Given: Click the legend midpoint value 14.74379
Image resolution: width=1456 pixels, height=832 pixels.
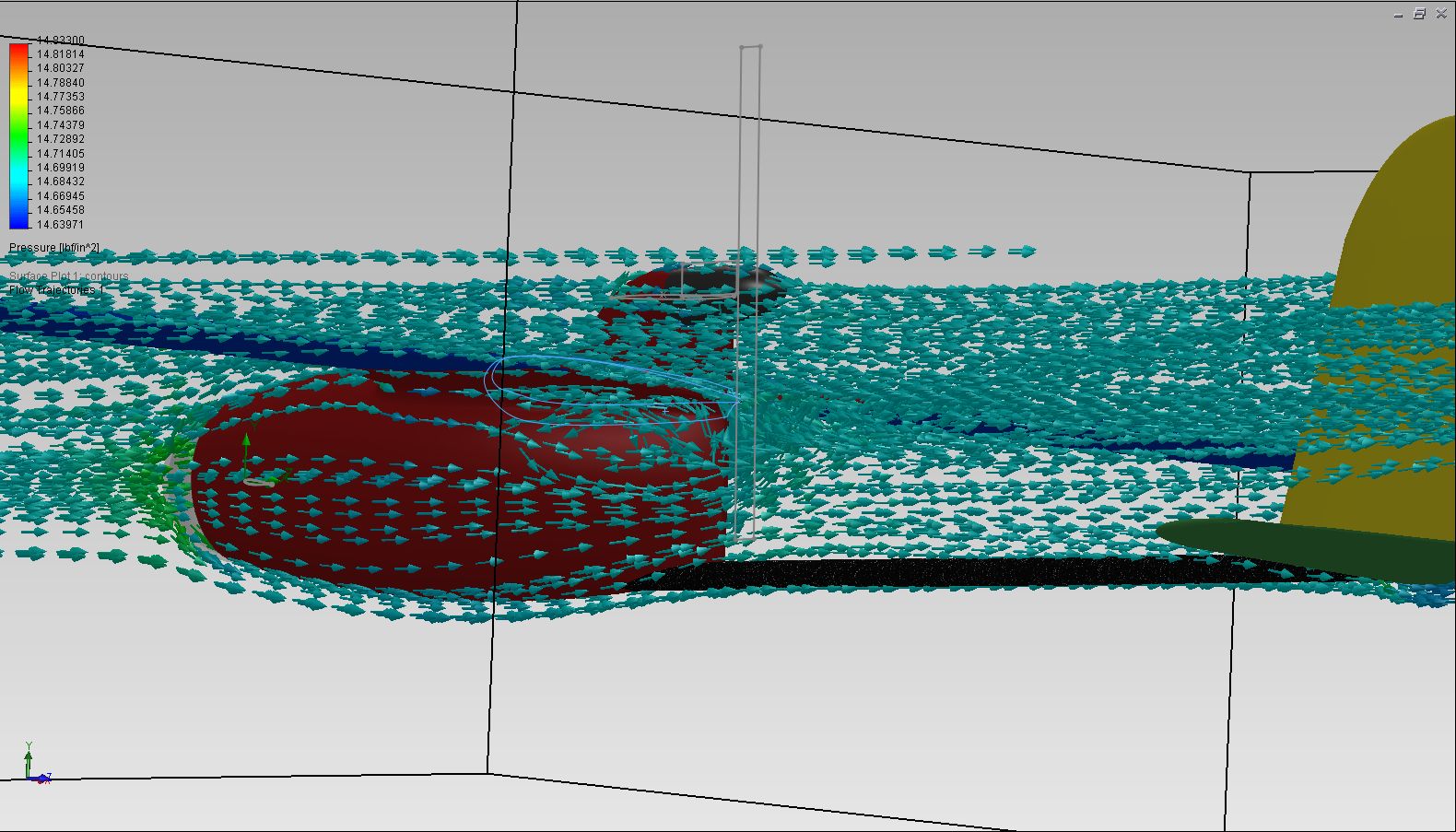Looking at the screenshot, I should 60,125.
